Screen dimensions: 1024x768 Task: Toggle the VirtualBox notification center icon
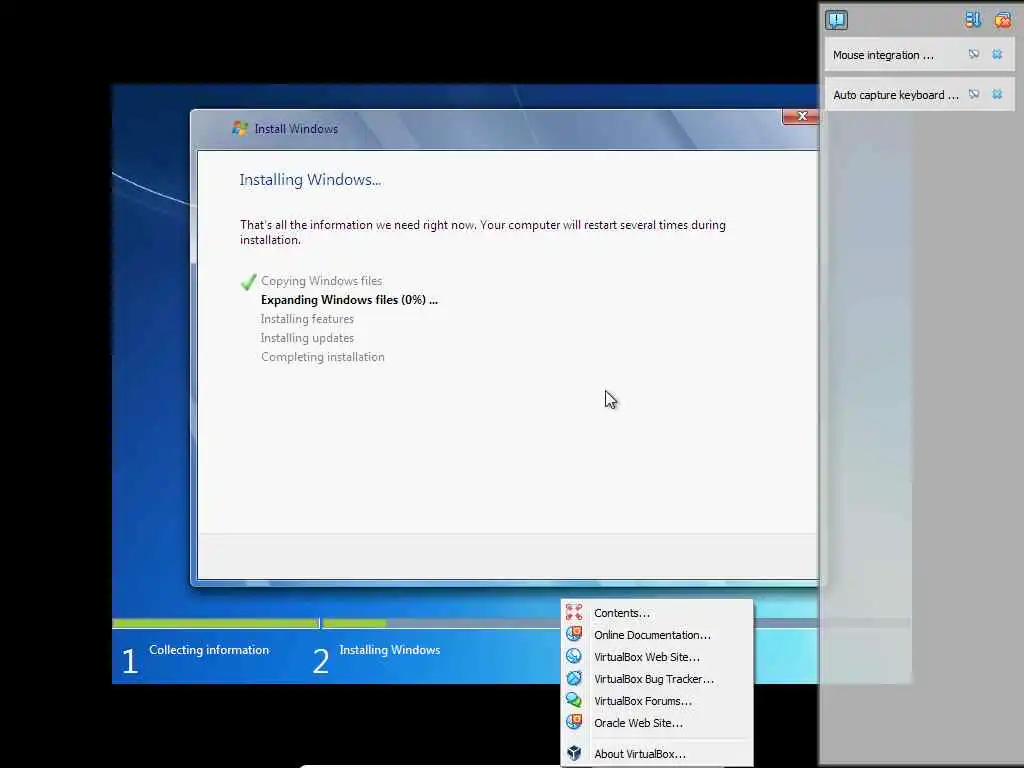pos(836,20)
